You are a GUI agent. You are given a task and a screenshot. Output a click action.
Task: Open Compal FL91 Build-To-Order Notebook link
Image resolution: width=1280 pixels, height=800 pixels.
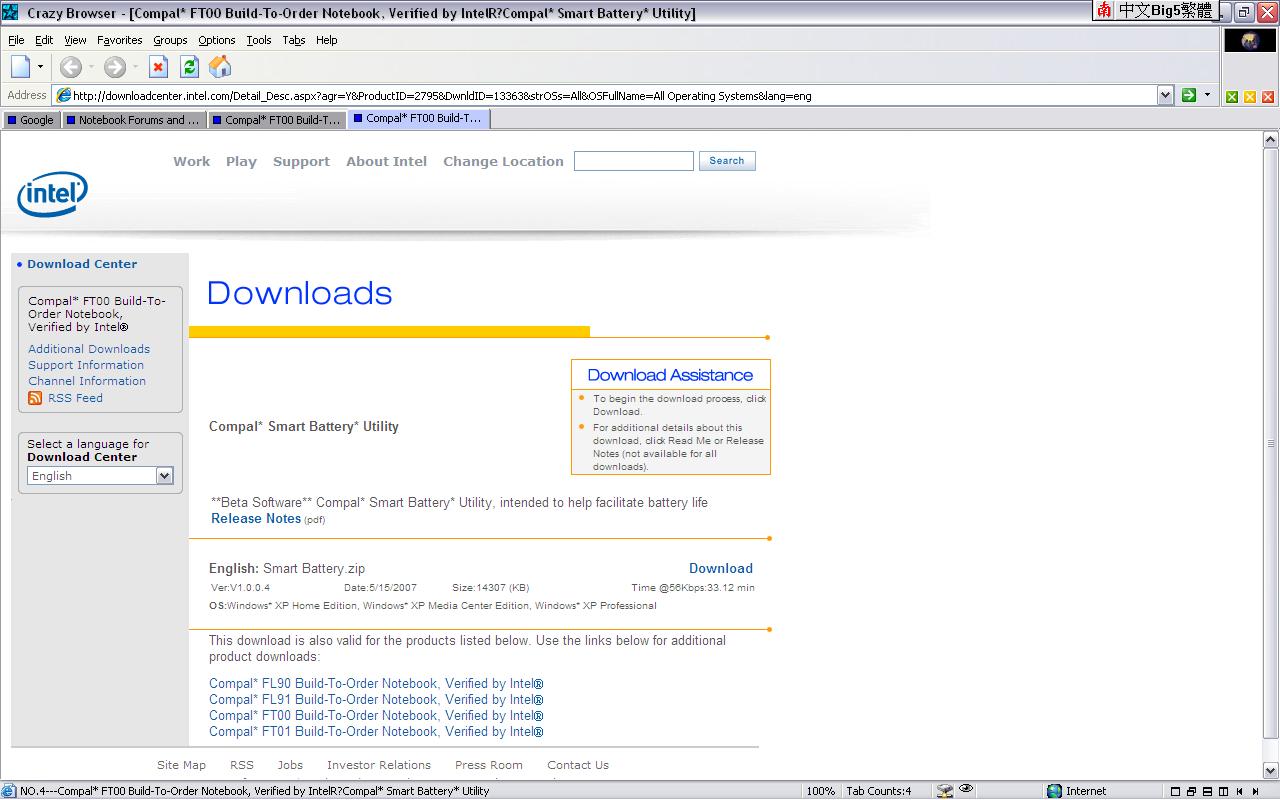tap(376, 700)
